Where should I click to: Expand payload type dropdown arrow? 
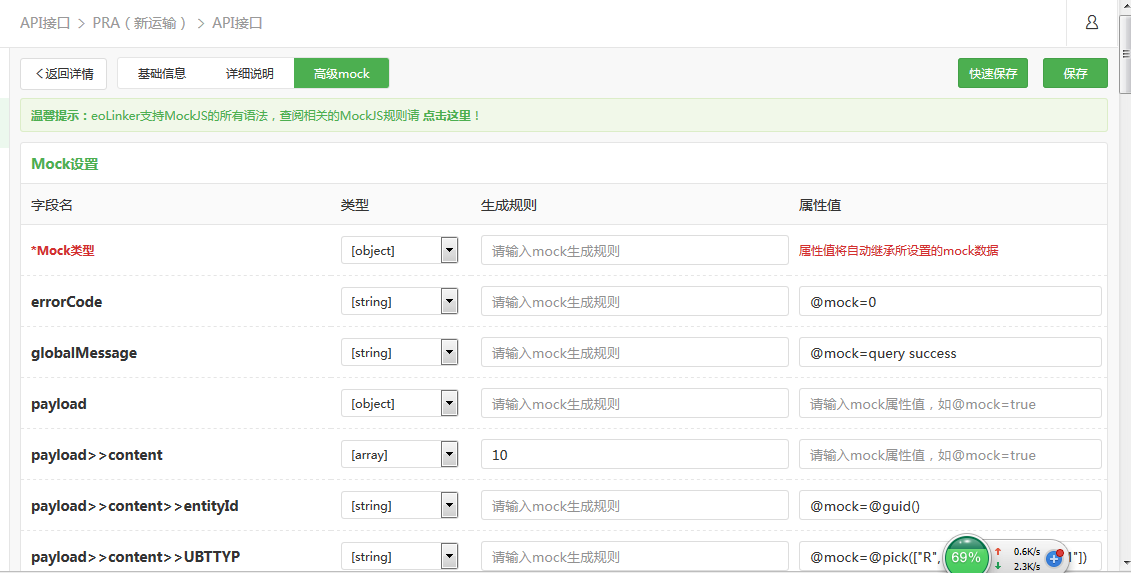449,403
